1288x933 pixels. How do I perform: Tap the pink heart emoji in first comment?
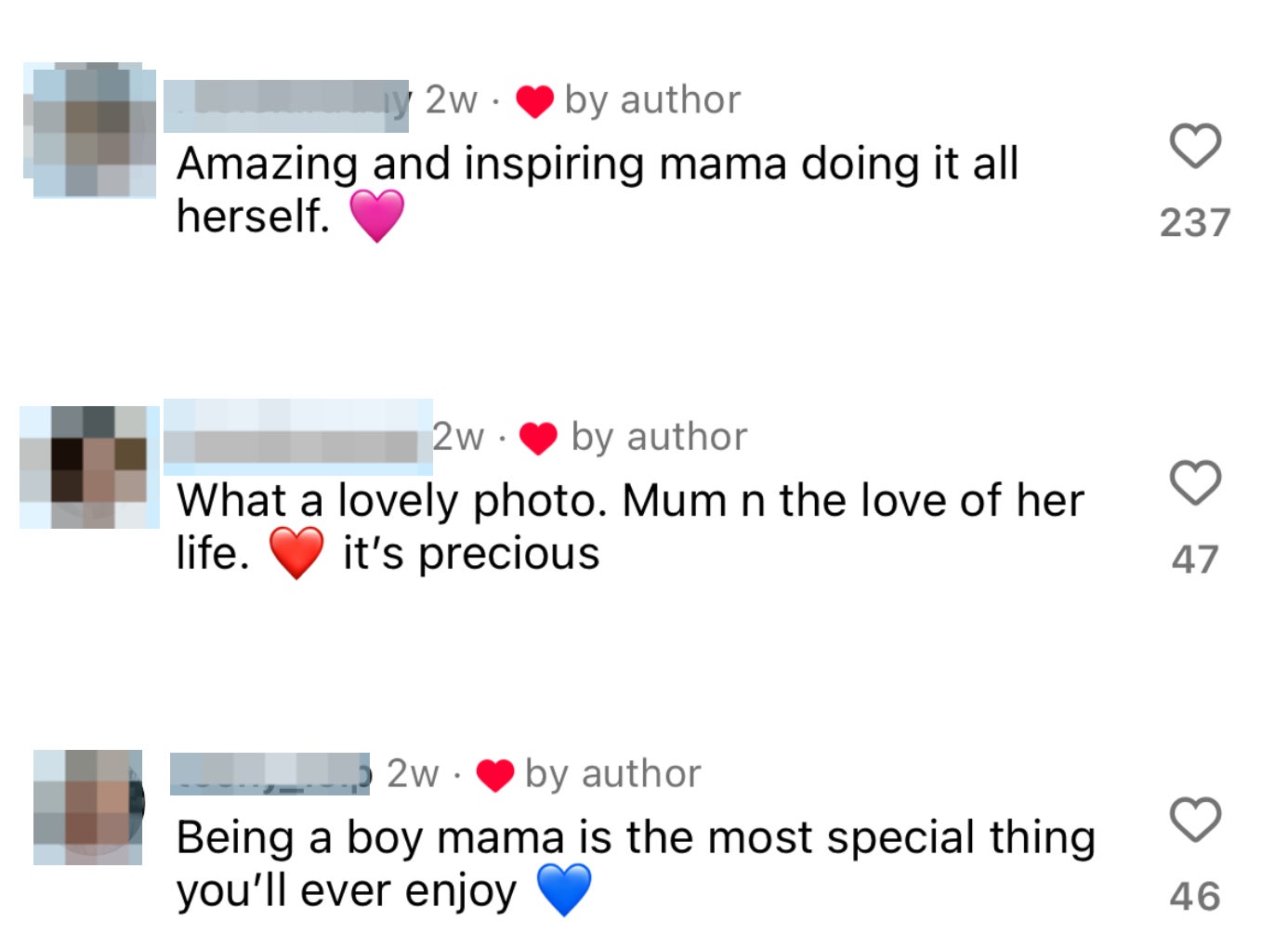click(x=376, y=216)
